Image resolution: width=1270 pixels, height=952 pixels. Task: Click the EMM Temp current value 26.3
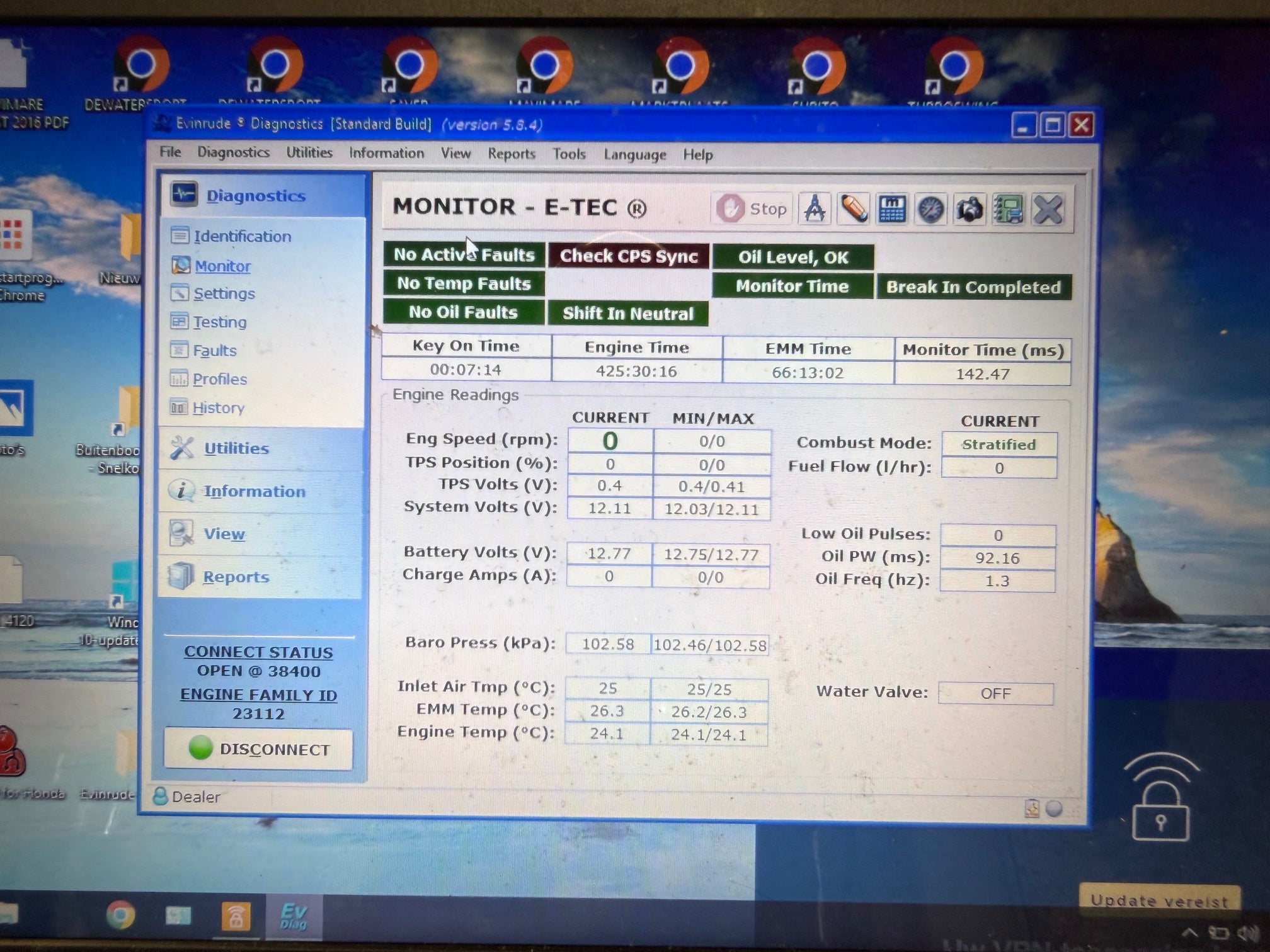tap(607, 711)
